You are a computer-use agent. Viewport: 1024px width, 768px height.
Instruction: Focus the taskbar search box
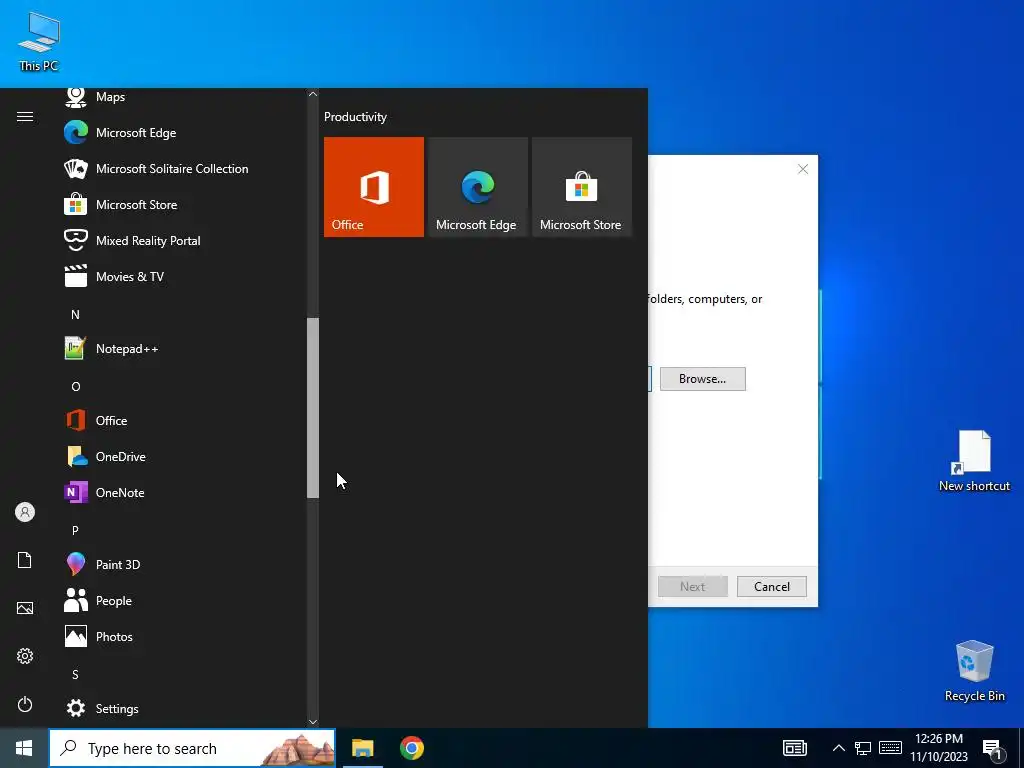(192, 748)
